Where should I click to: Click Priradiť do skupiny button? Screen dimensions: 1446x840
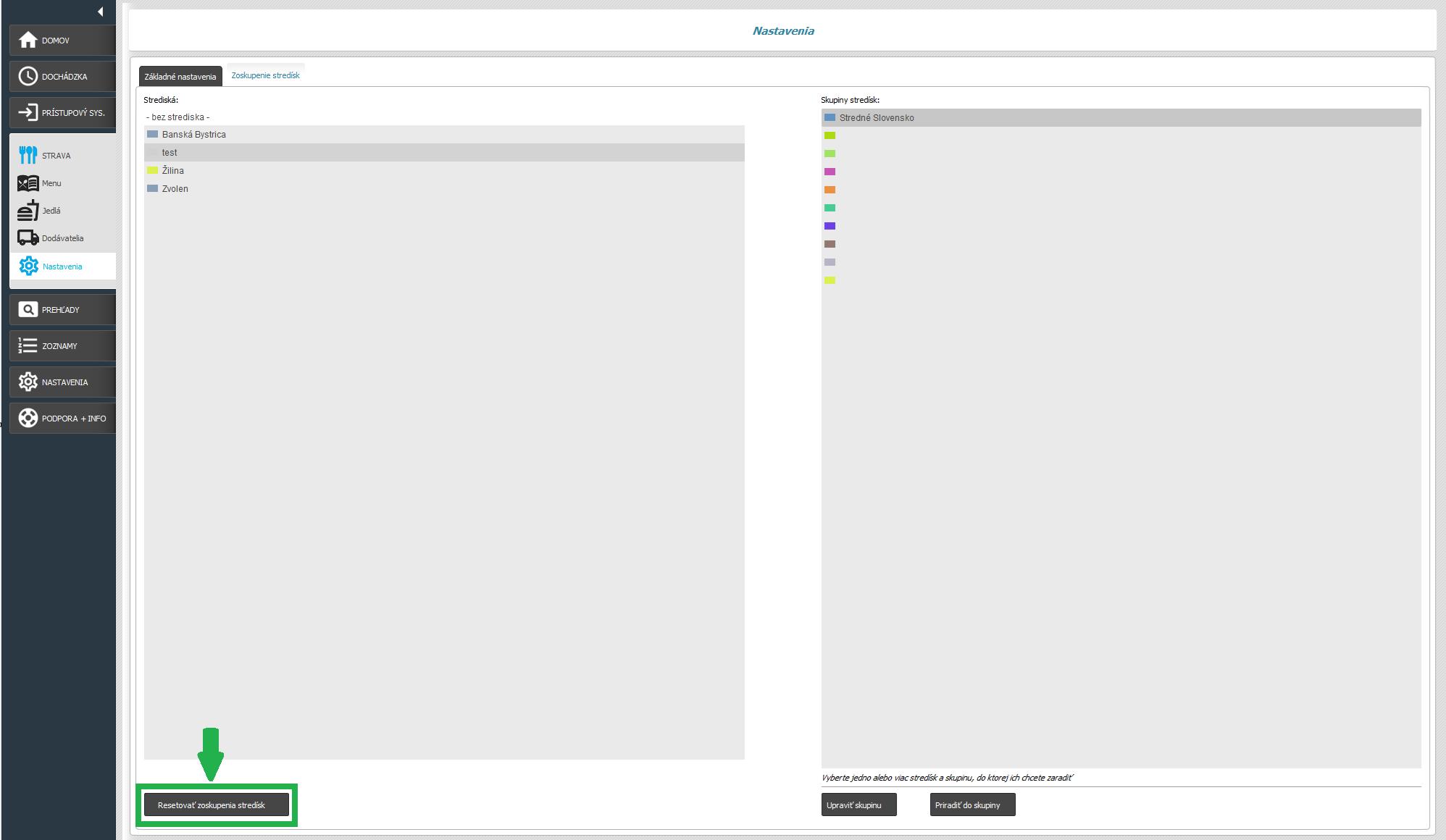point(972,805)
